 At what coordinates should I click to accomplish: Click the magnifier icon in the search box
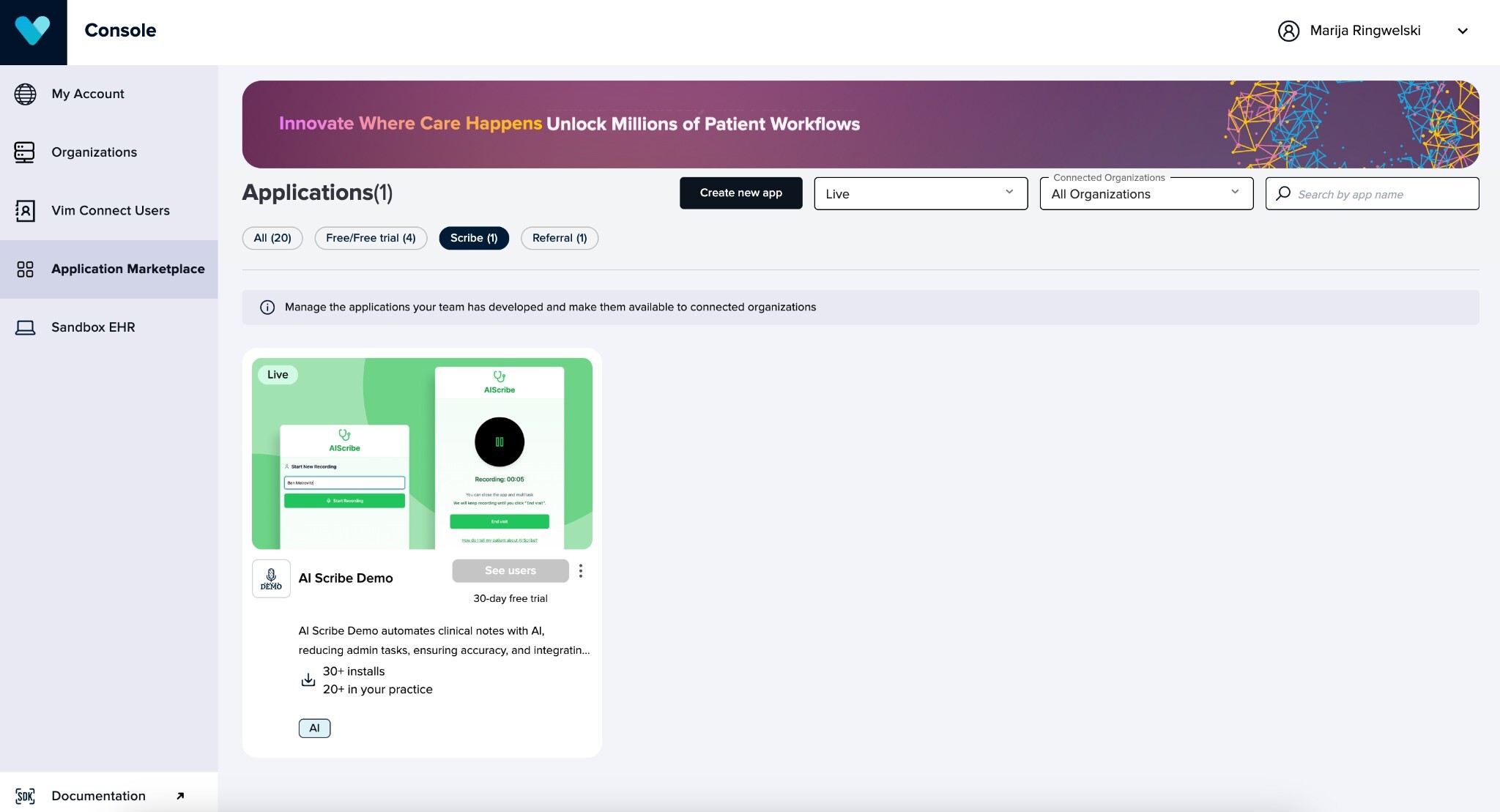[1283, 193]
